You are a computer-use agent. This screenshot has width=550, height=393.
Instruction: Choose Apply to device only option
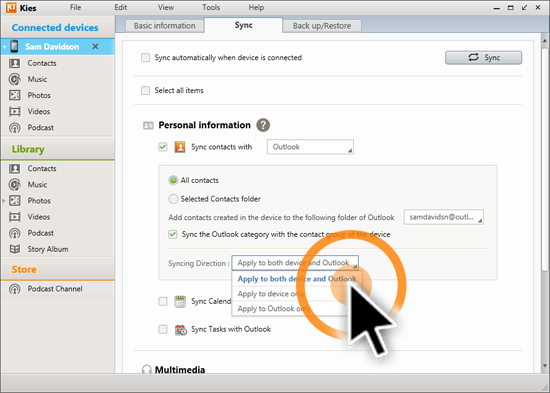[297, 294]
